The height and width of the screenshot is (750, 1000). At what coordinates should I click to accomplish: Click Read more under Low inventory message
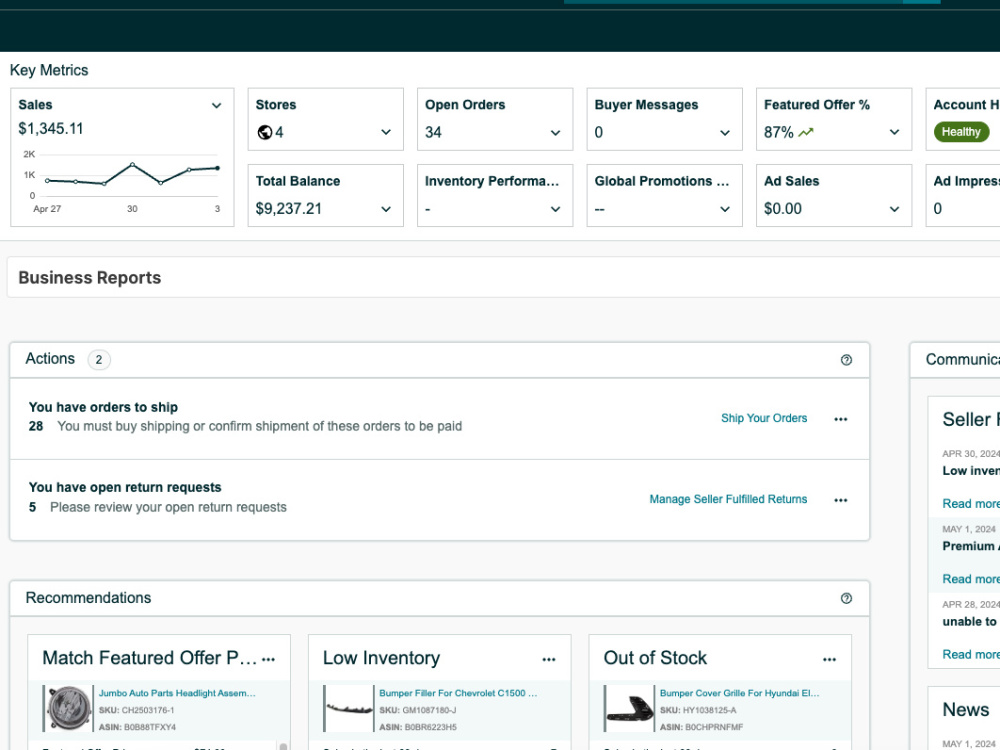[x=971, y=504]
